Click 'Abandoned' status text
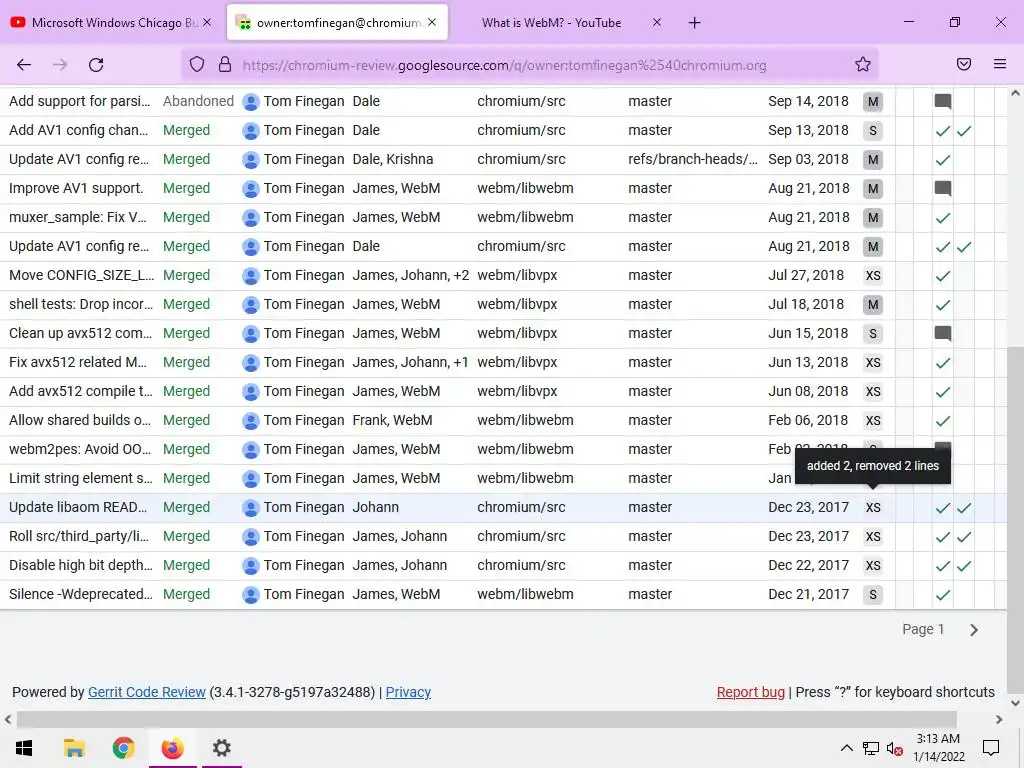 (198, 101)
